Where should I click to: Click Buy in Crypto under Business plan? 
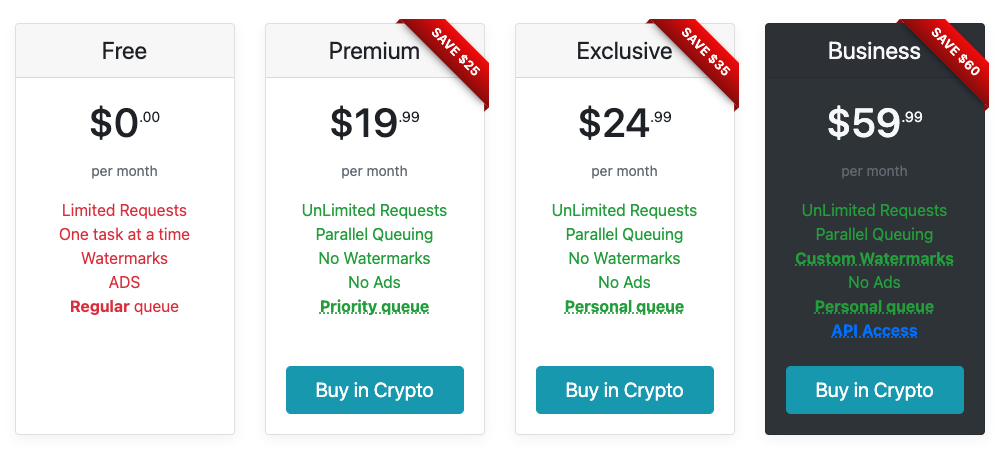click(874, 390)
